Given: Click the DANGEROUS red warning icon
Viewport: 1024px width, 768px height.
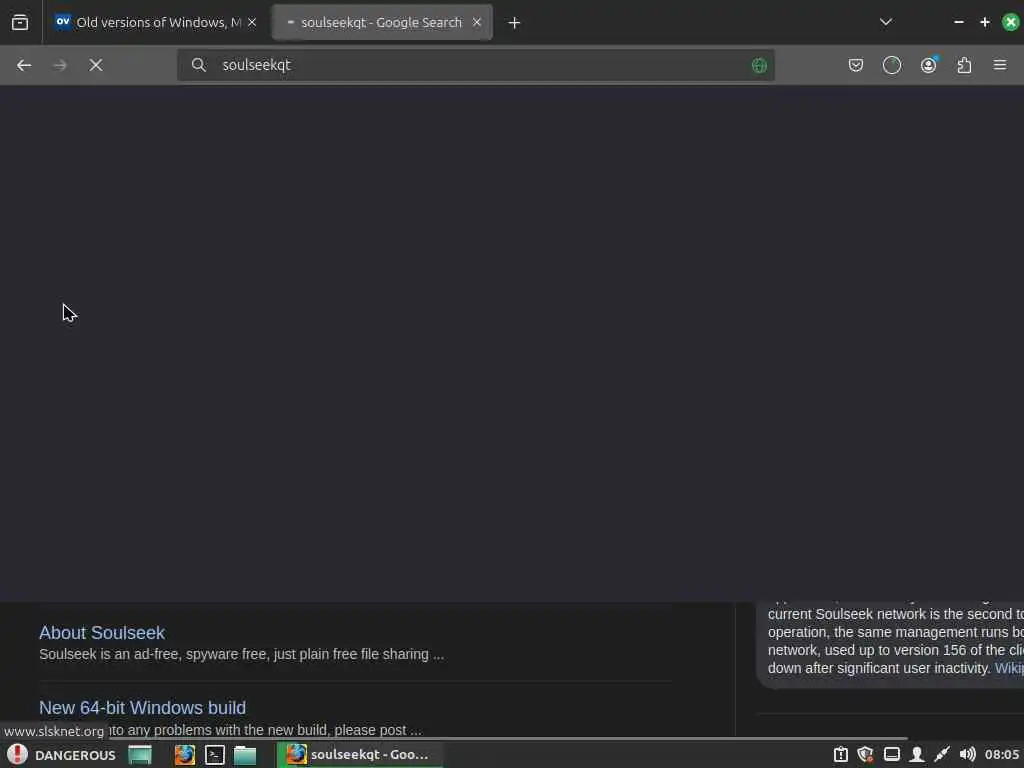Looking at the screenshot, I should click(18, 754).
